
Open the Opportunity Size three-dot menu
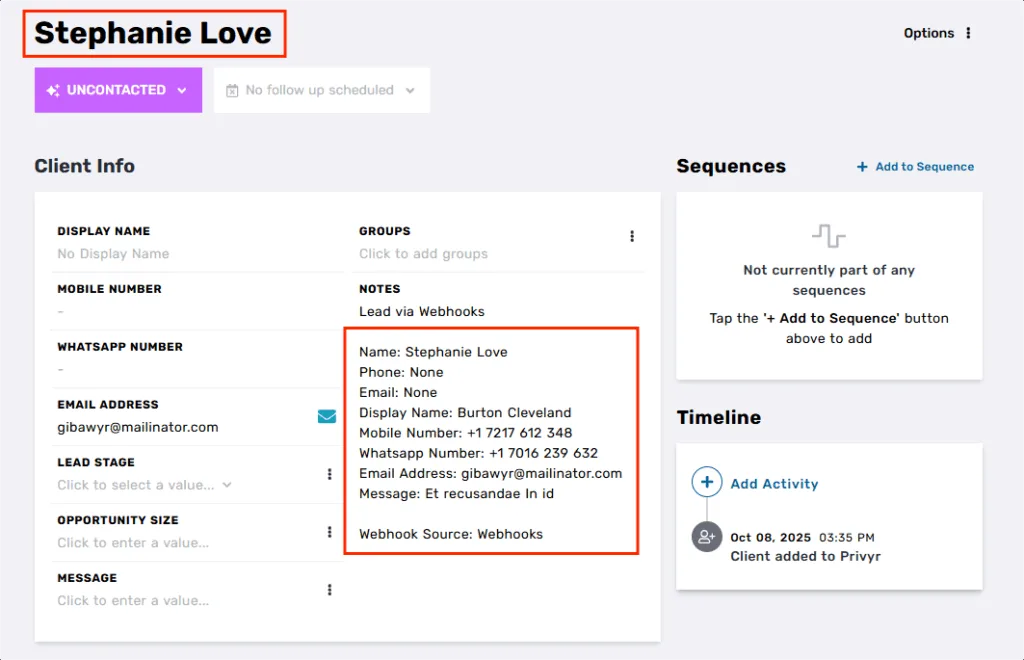coord(329,532)
